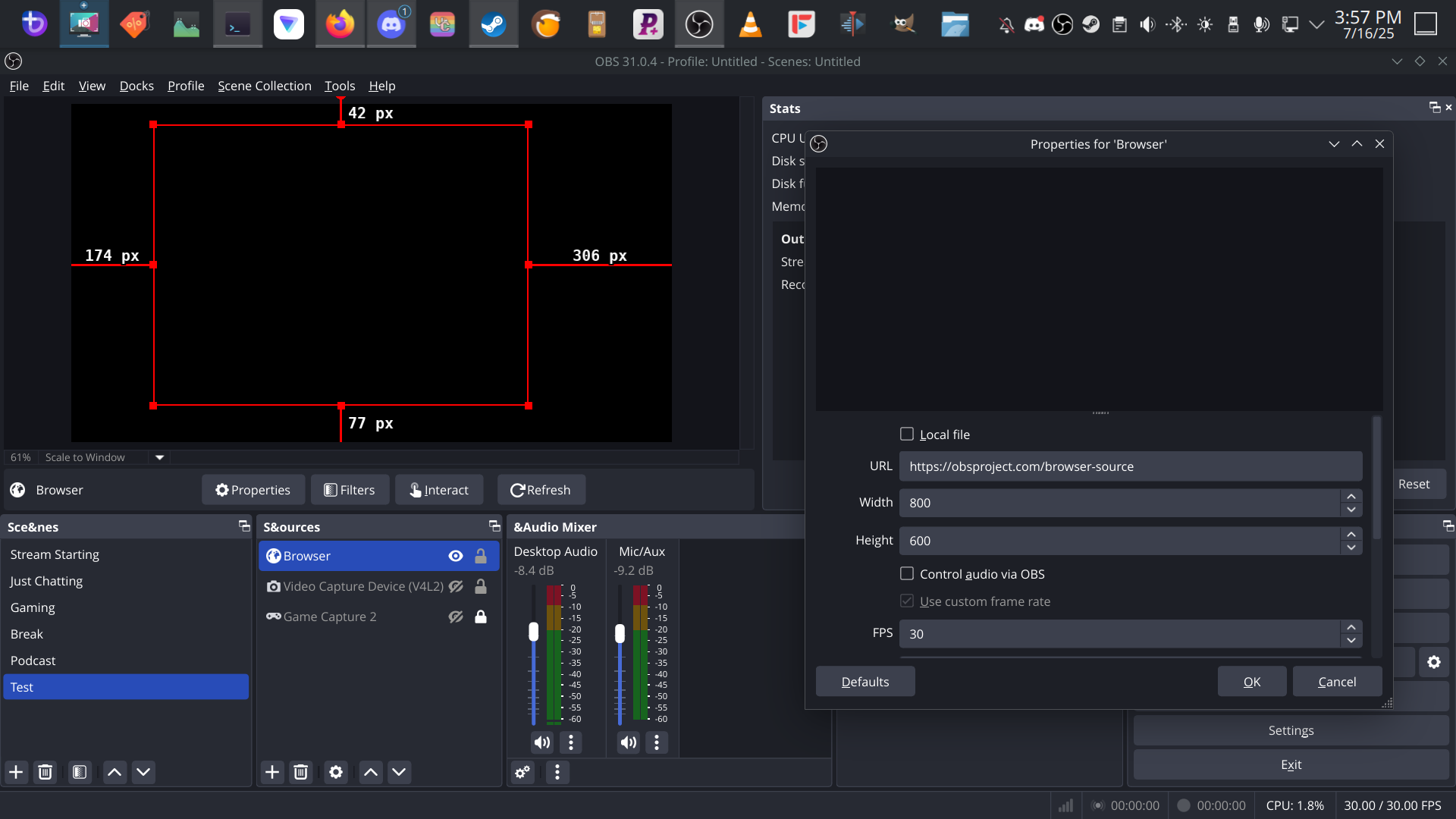Lock the Browser source
Viewport: 1456px width, 819px height.
tap(480, 556)
